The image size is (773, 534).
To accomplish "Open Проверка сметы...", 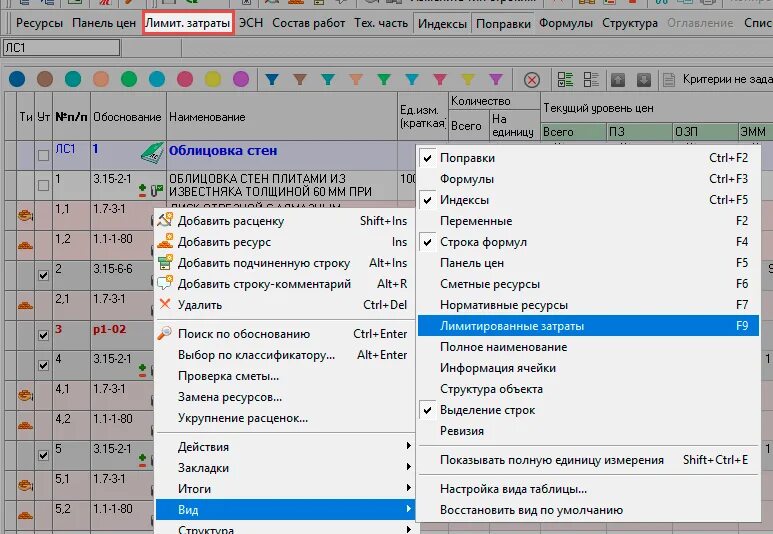I will point(285,376).
